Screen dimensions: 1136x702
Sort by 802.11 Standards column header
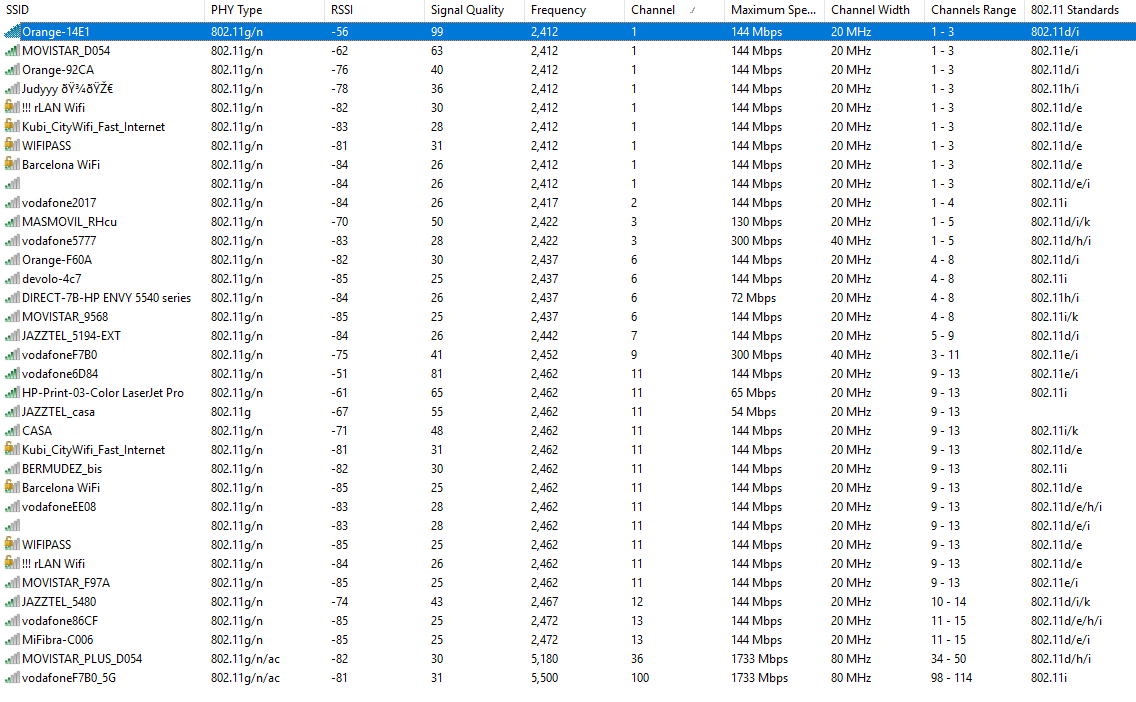(x=1080, y=10)
